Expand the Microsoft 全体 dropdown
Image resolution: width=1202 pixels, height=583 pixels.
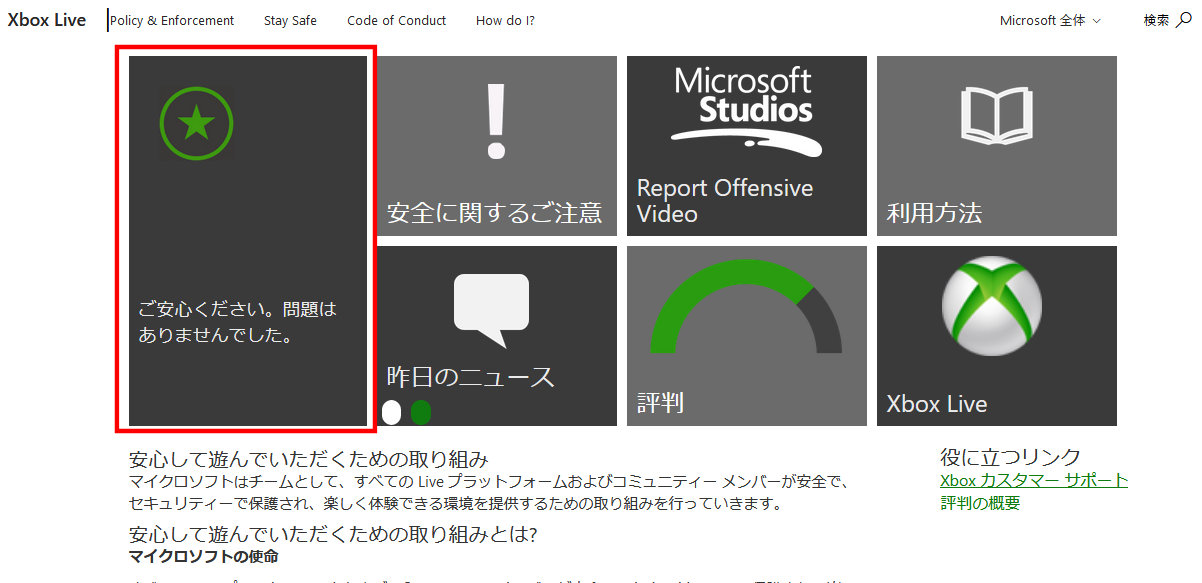click(x=1050, y=20)
